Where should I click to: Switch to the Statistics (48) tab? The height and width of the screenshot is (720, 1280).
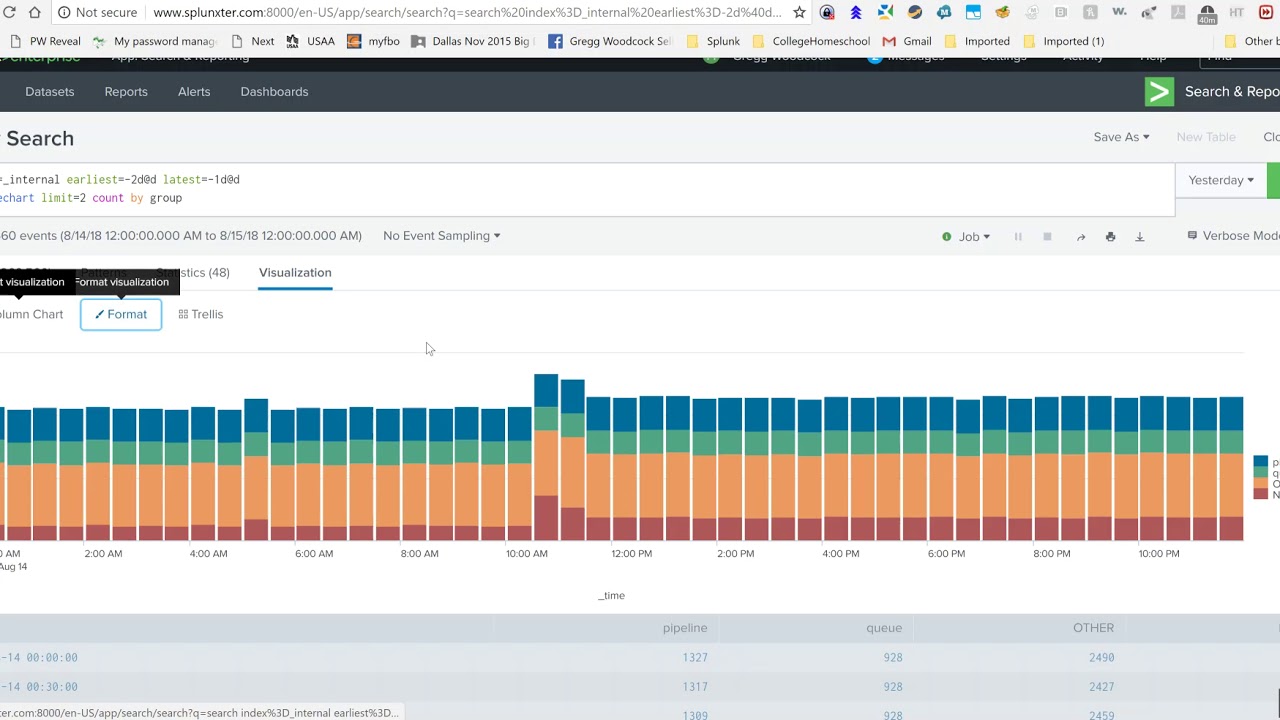coord(193,272)
